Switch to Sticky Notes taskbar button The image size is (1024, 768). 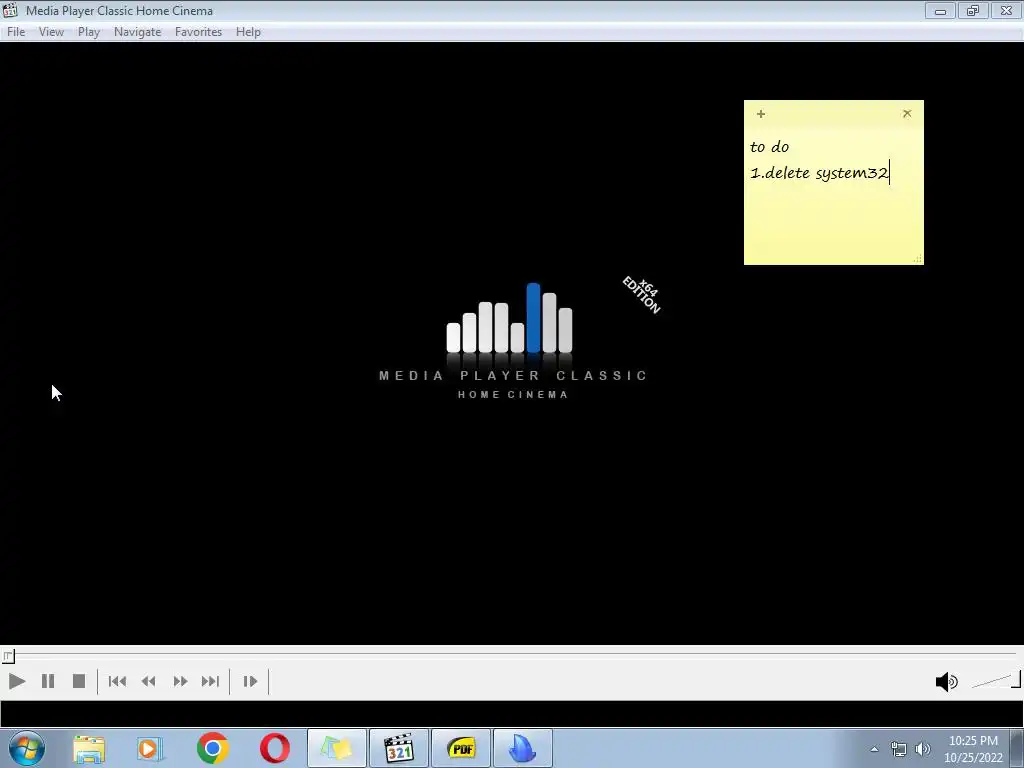coord(337,748)
